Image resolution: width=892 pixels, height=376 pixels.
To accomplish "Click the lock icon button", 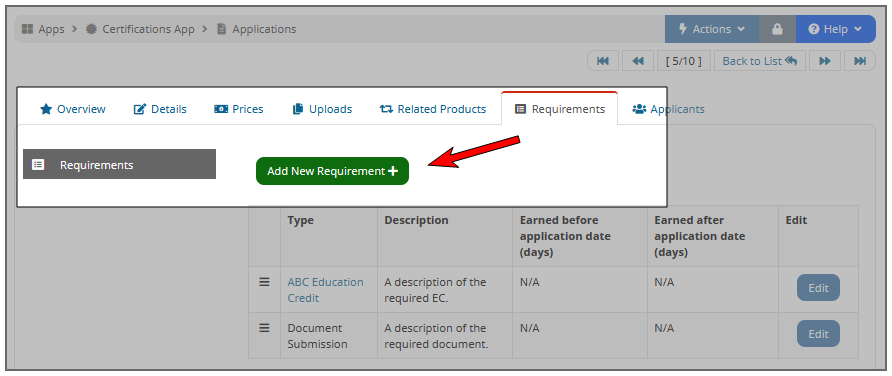I will (777, 29).
